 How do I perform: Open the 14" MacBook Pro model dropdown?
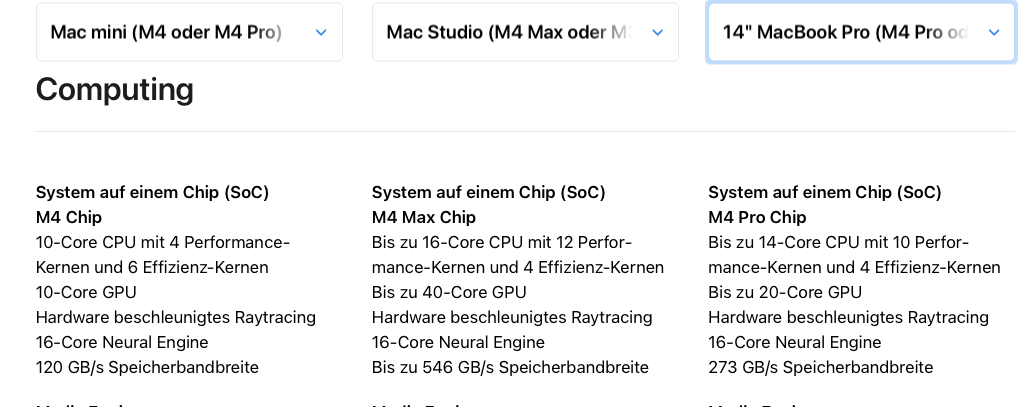point(861,32)
